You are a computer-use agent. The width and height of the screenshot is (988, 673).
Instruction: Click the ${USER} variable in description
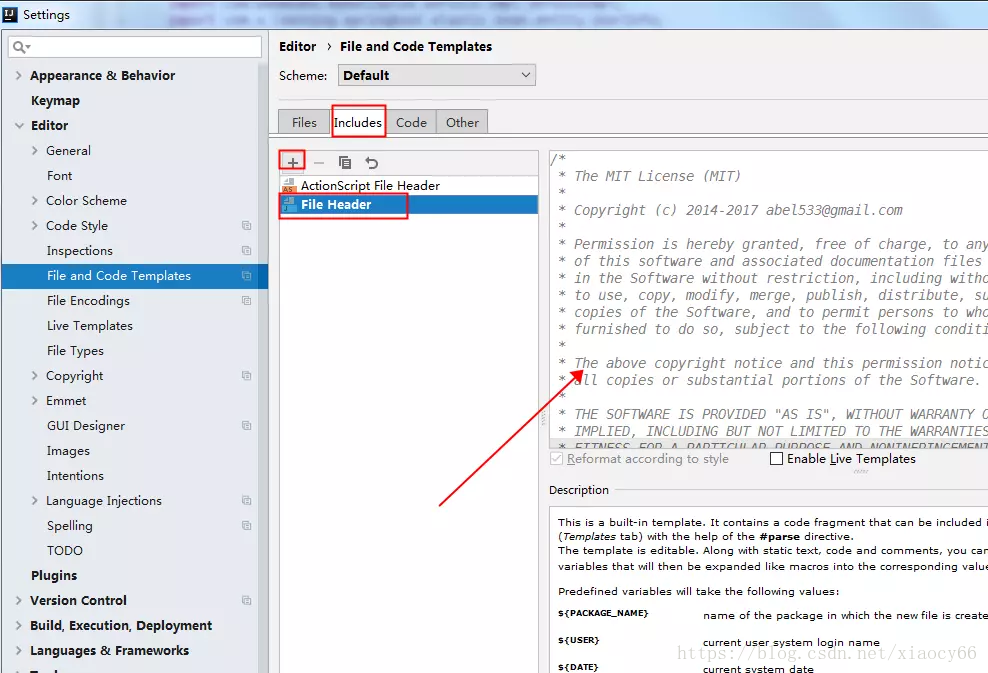(x=578, y=640)
